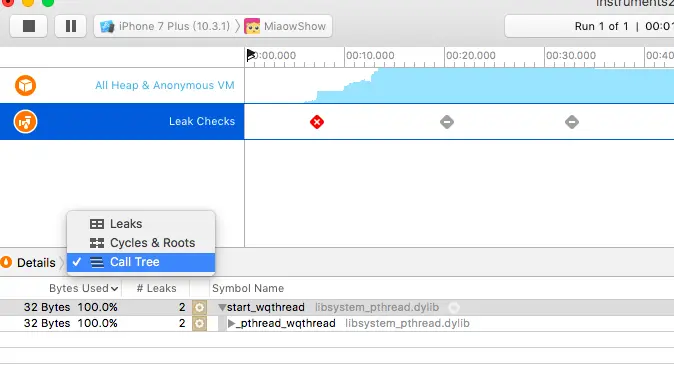Choose Call Tree from the detail menu
This screenshot has height=374, width=674.
click(x=141, y=262)
